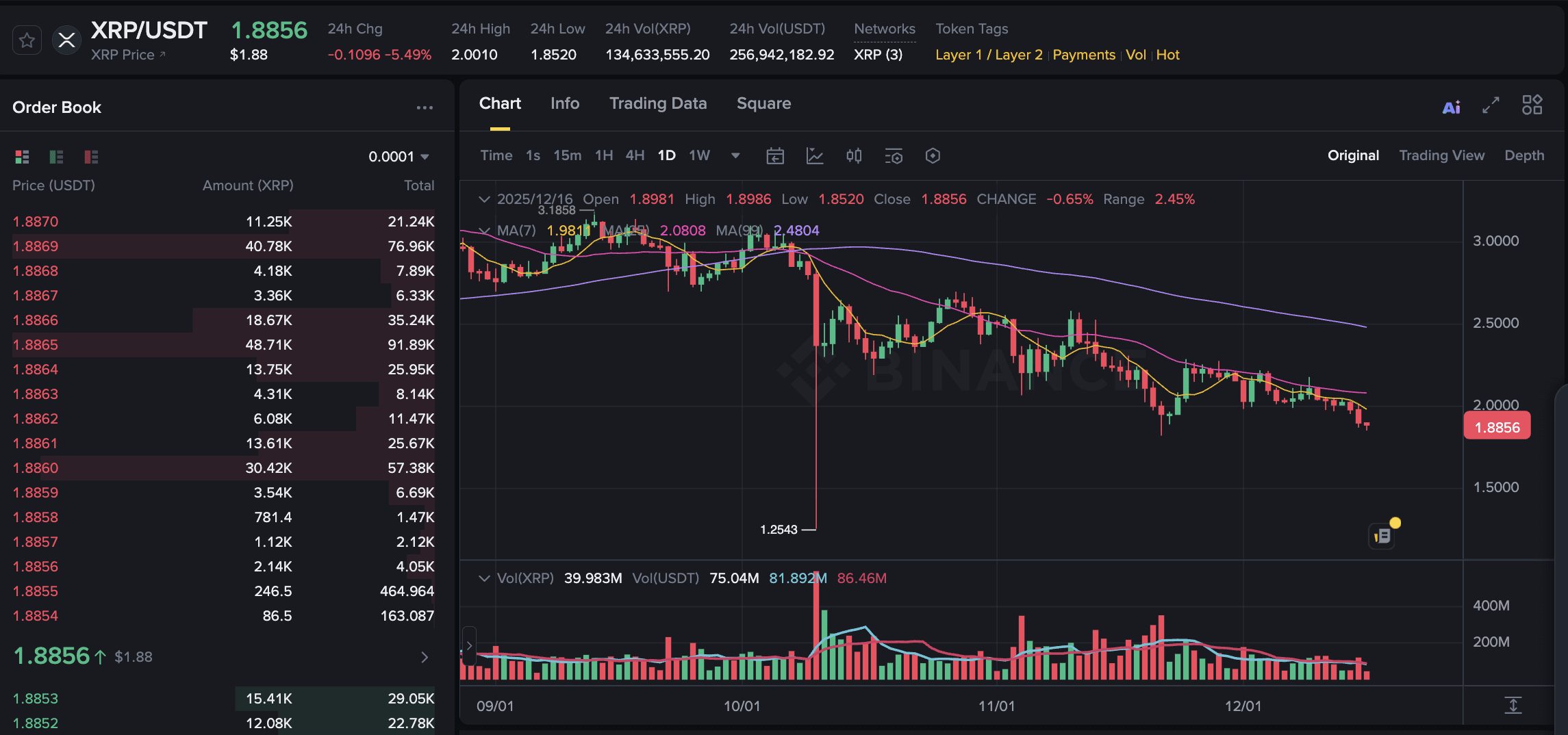The image size is (1568, 735).
Task: Open the chart widgets layout icon
Action: (x=1533, y=105)
